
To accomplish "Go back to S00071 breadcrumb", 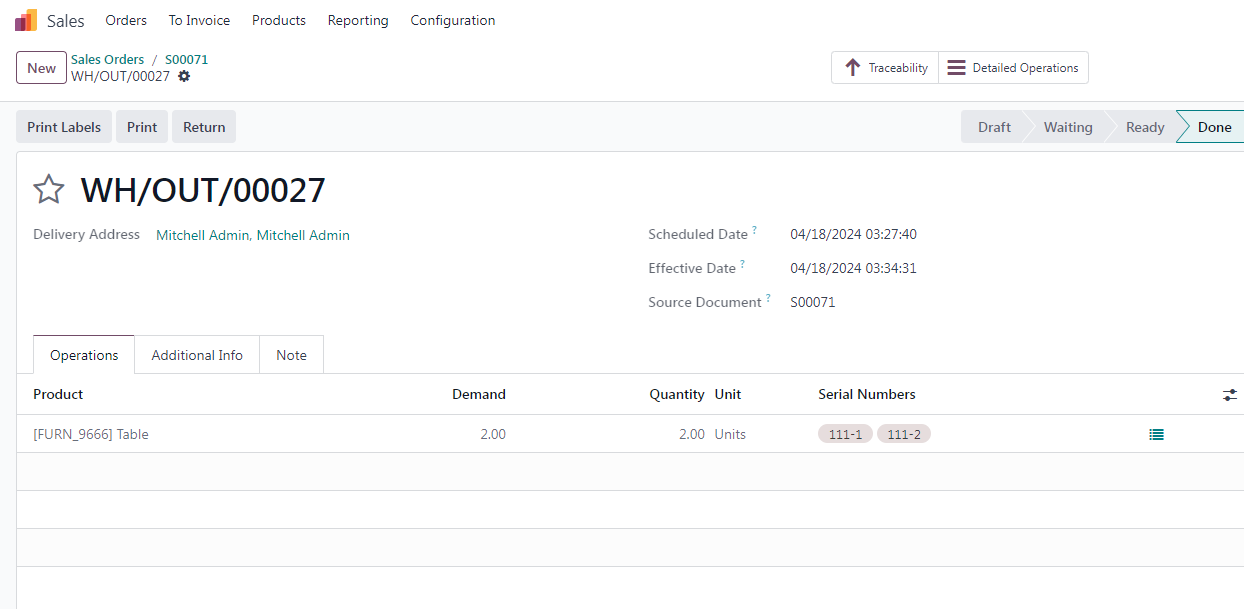I will (x=186, y=59).
